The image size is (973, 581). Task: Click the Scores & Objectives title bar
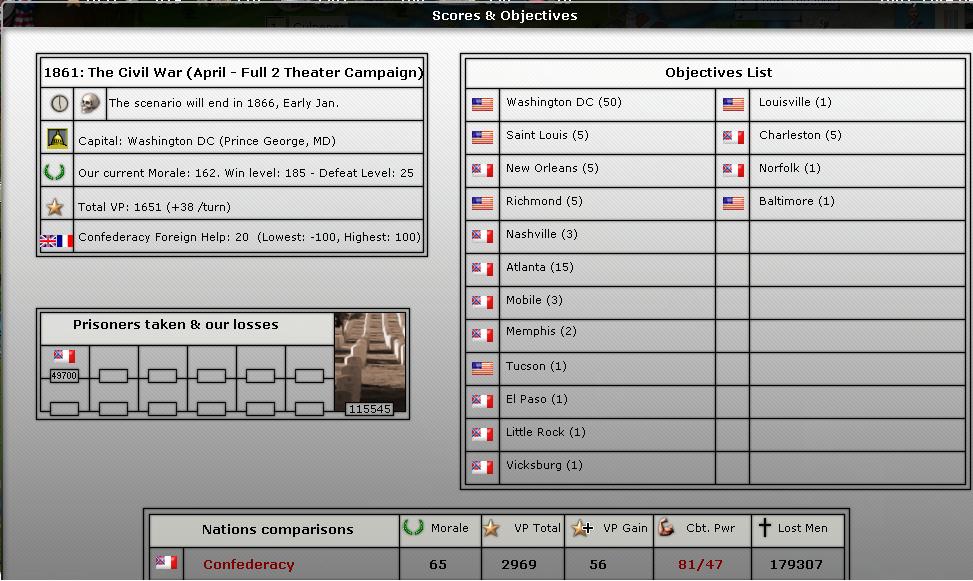point(504,15)
